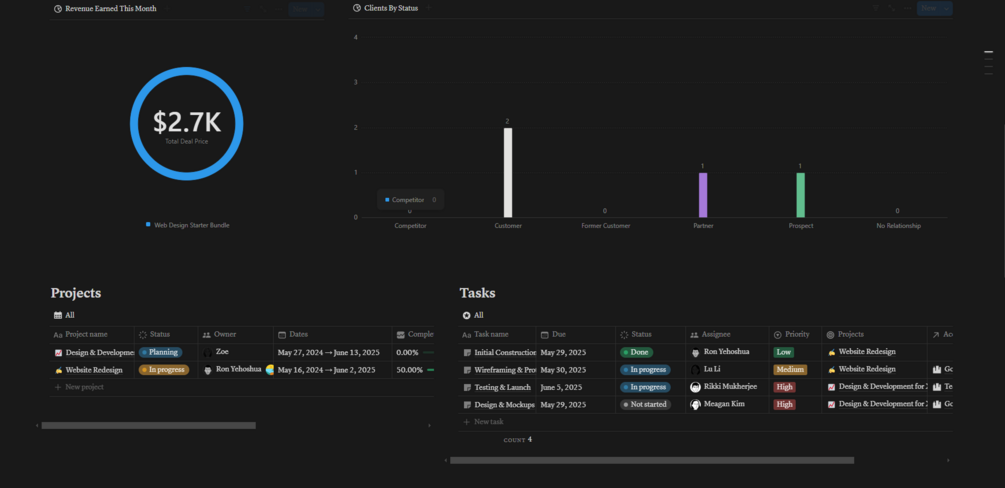Click the bar chart icon in Wireframing row's last column
The image size is (1005, 488).
click(937, 370)
